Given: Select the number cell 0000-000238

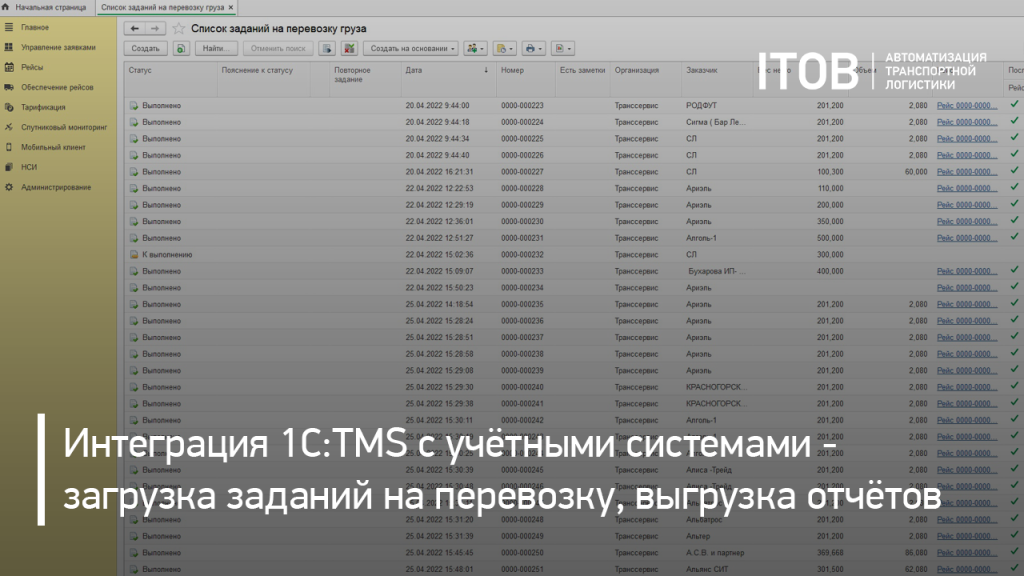Looking at the screenshot, I should [x=522, y=354].
